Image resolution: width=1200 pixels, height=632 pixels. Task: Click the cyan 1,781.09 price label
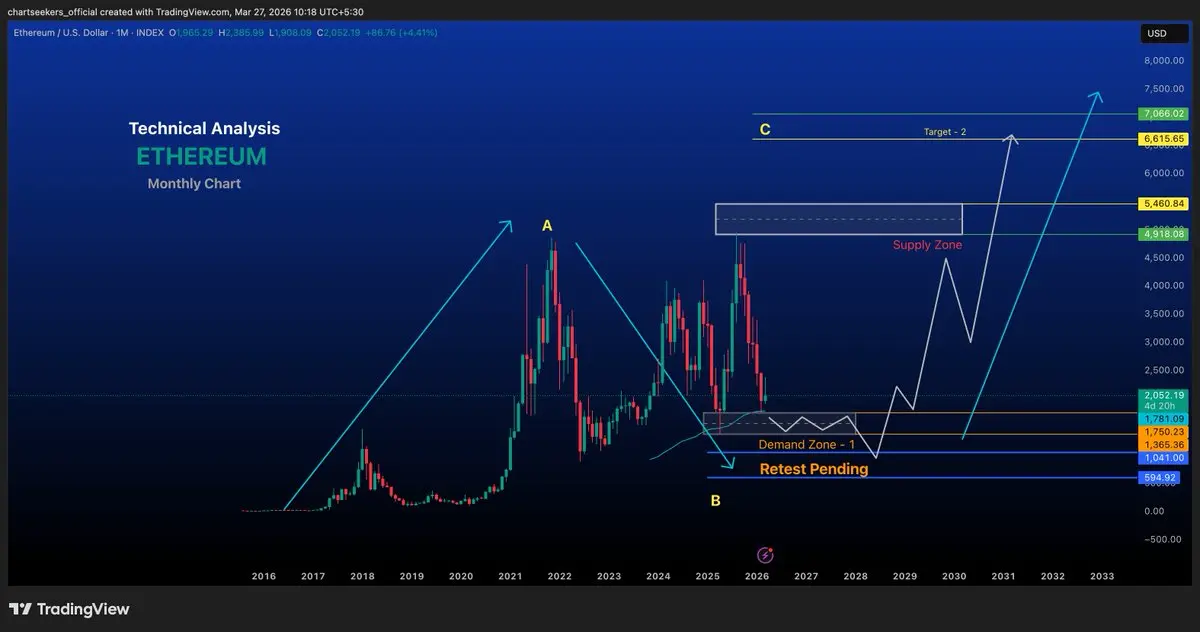(1161, 419)
